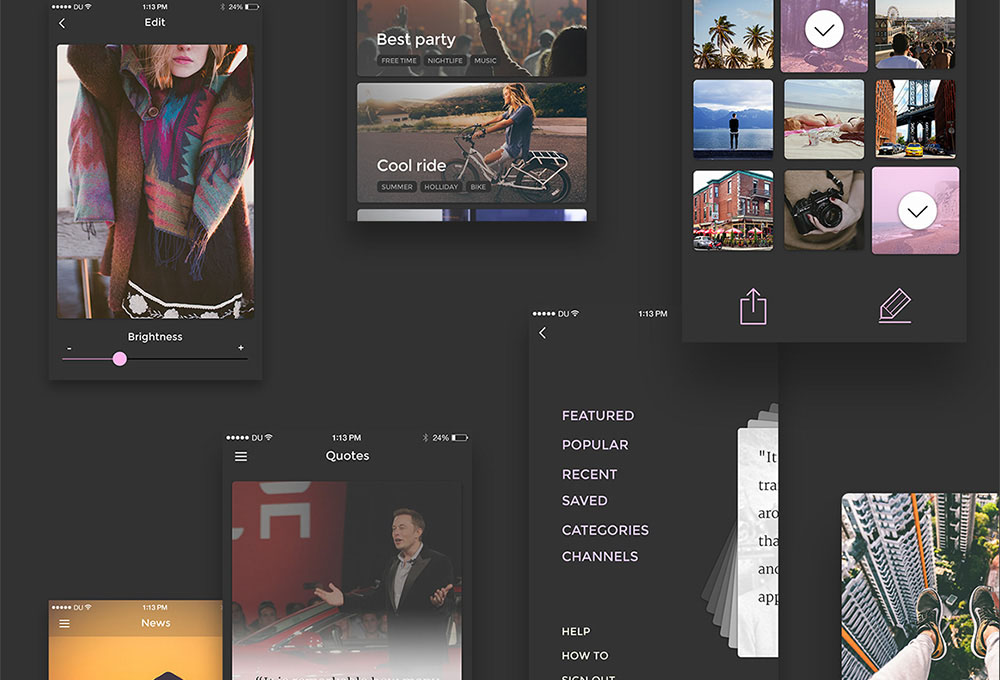This screenshot has width=1000, height=680.
Task: Open the CHANNELS menu item
Action: click(x=599, y=556)
